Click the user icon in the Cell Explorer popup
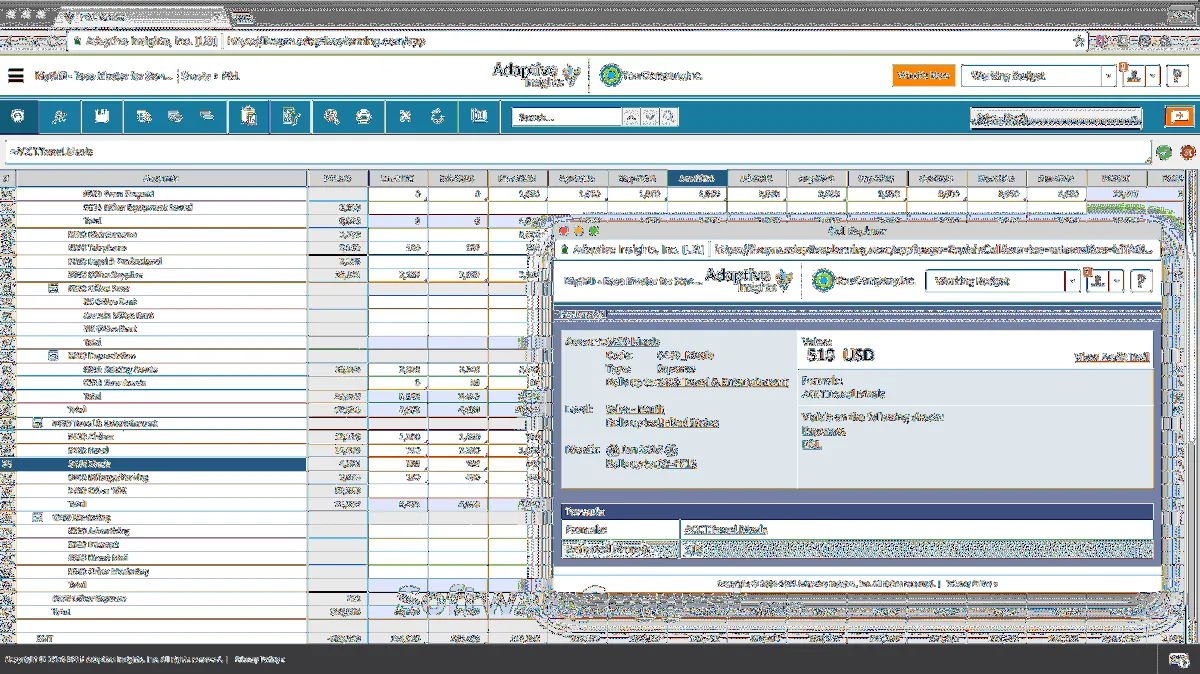Viewport: 1200px width, 674px height. point(1096,281)
